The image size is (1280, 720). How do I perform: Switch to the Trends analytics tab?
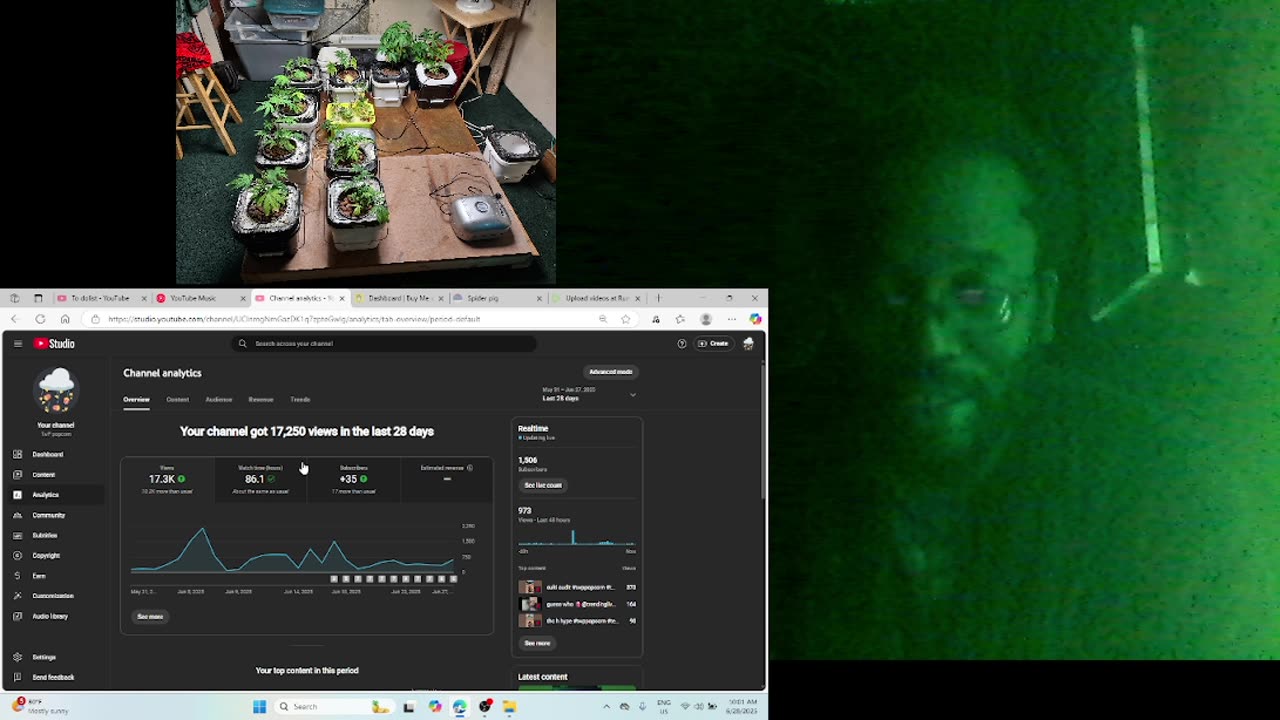(300, 399)
